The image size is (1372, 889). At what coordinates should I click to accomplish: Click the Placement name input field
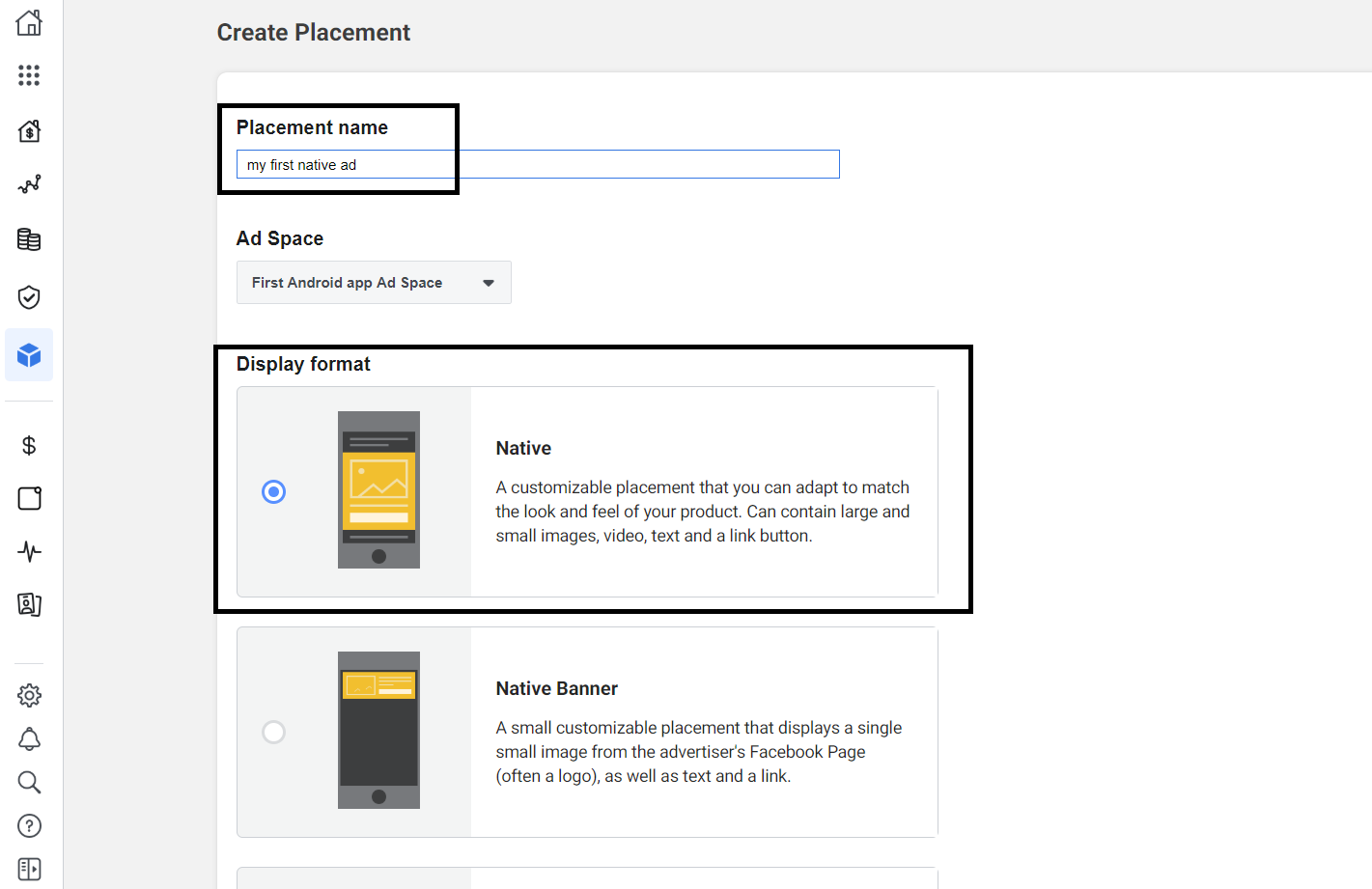[x=537, y=164]
